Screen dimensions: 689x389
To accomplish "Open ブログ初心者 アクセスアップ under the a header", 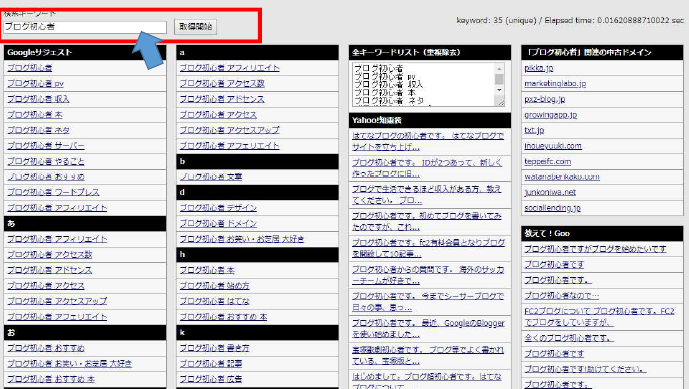I will click(229, 130).
